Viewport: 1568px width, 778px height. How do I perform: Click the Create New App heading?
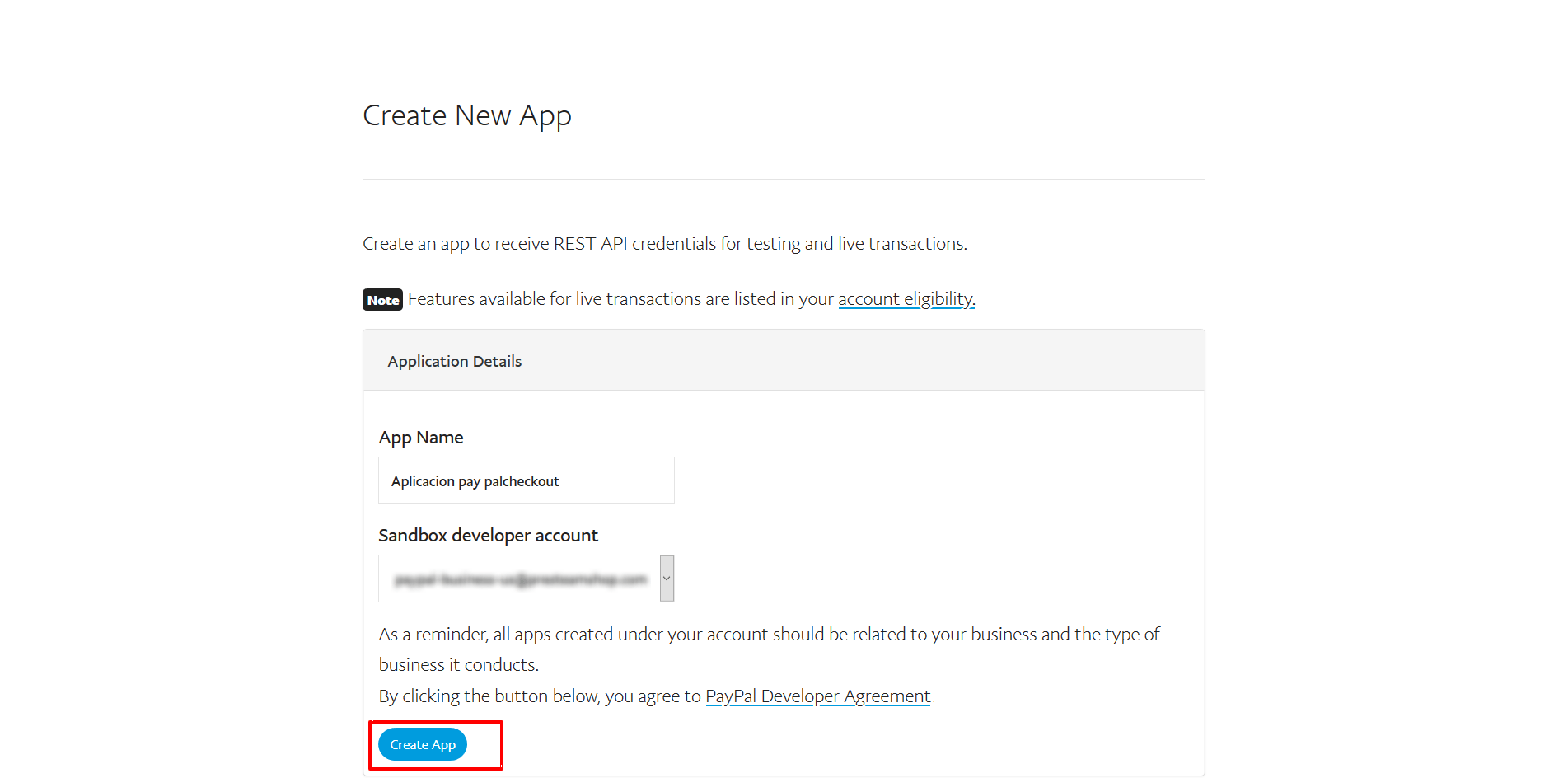pos(466,116)
